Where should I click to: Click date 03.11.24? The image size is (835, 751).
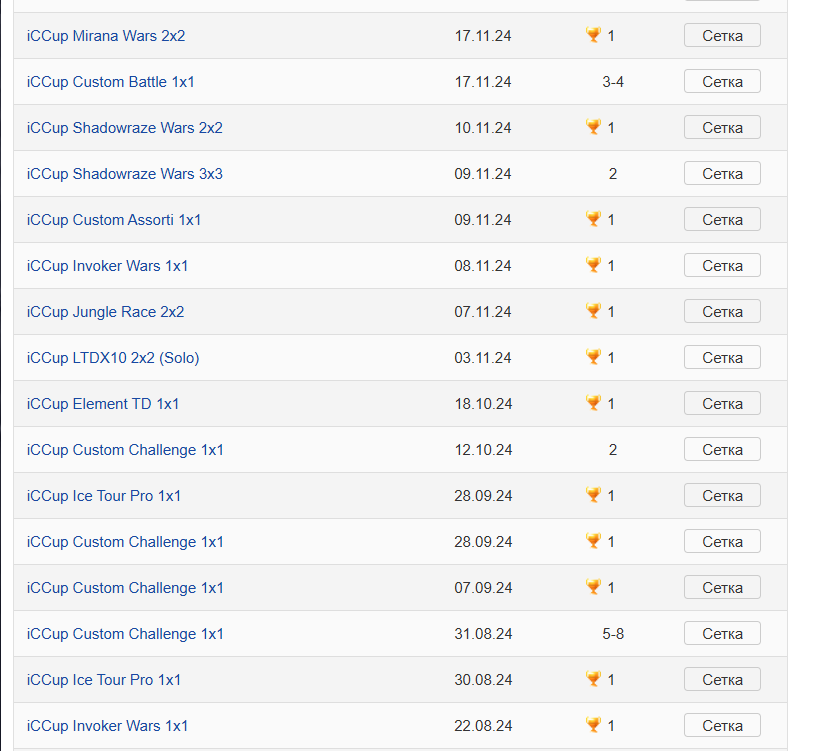tap(483, 358)
